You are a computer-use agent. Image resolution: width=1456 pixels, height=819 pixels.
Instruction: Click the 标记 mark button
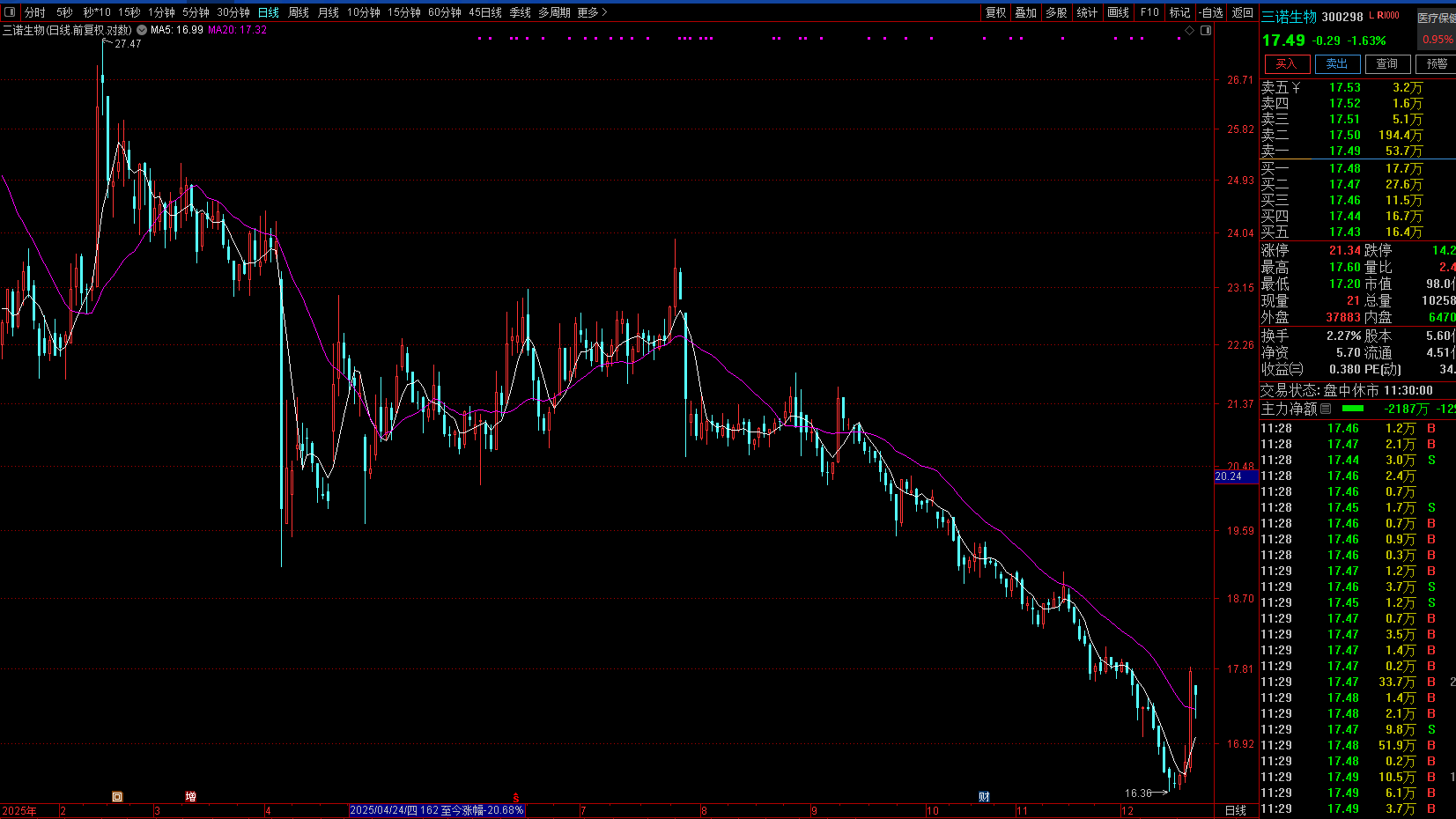click(x=1180, y=12)
